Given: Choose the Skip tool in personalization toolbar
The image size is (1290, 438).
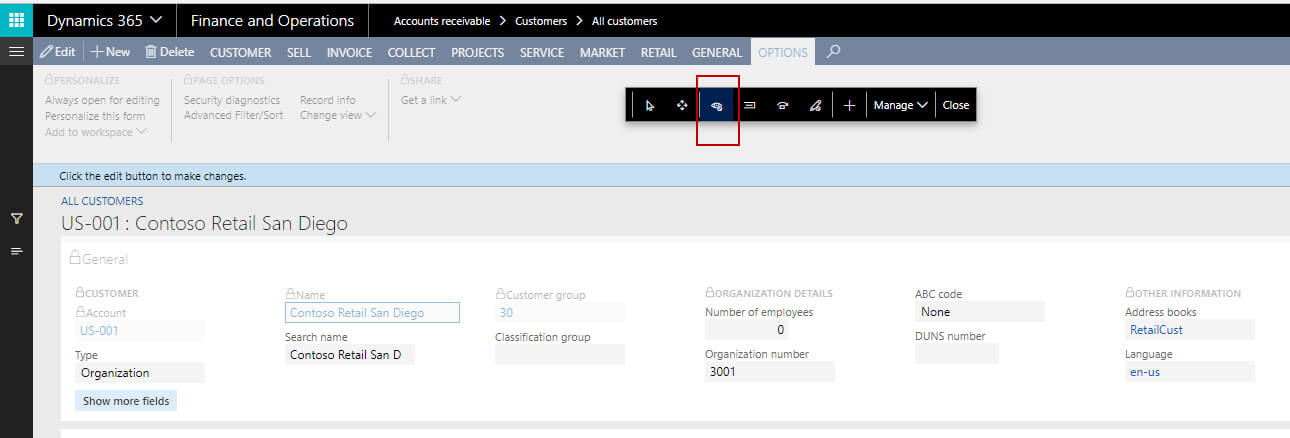Looking at the screenshot, I should (x=782, y=105).
